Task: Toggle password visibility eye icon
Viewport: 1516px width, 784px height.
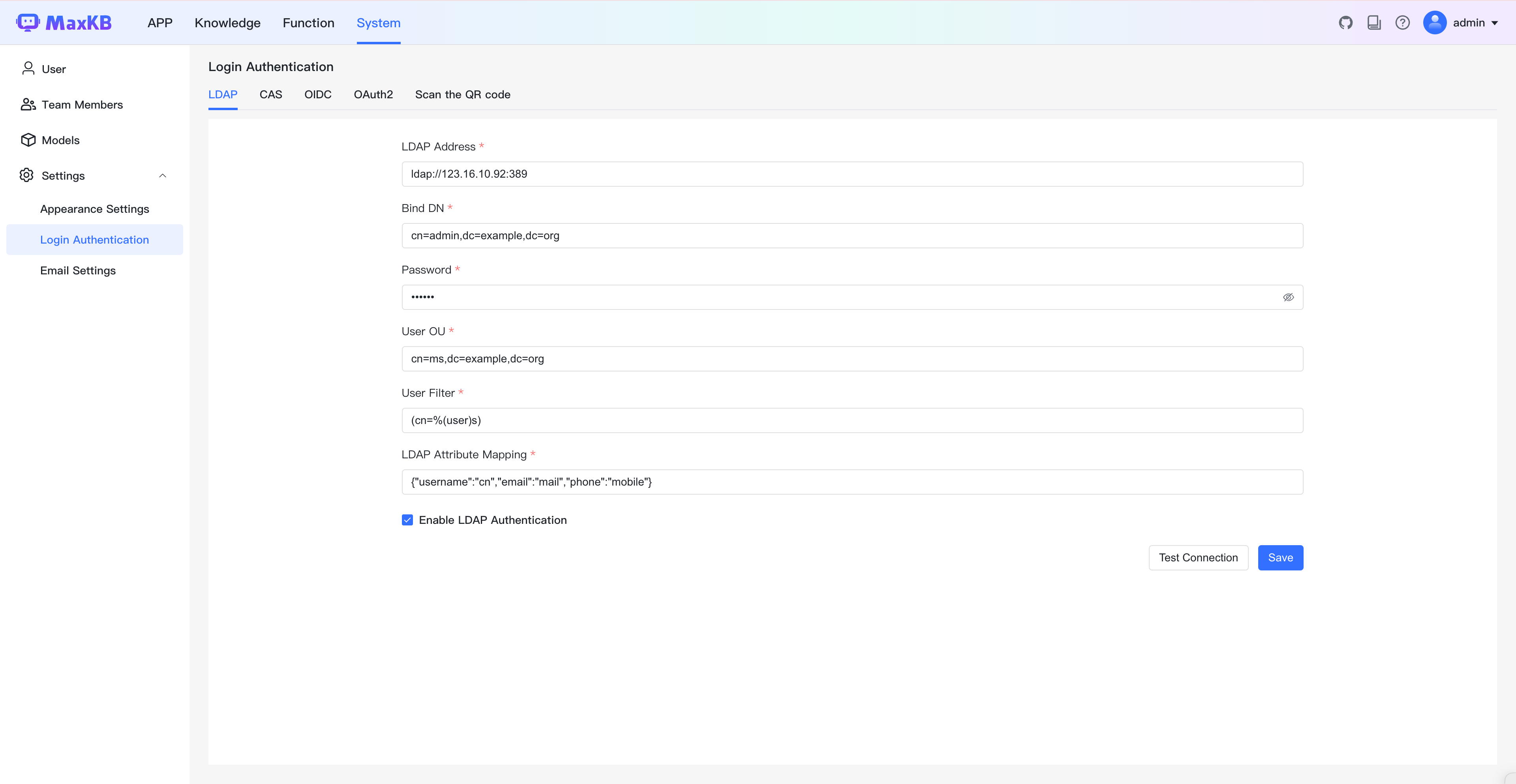Action: point(1288,297)
